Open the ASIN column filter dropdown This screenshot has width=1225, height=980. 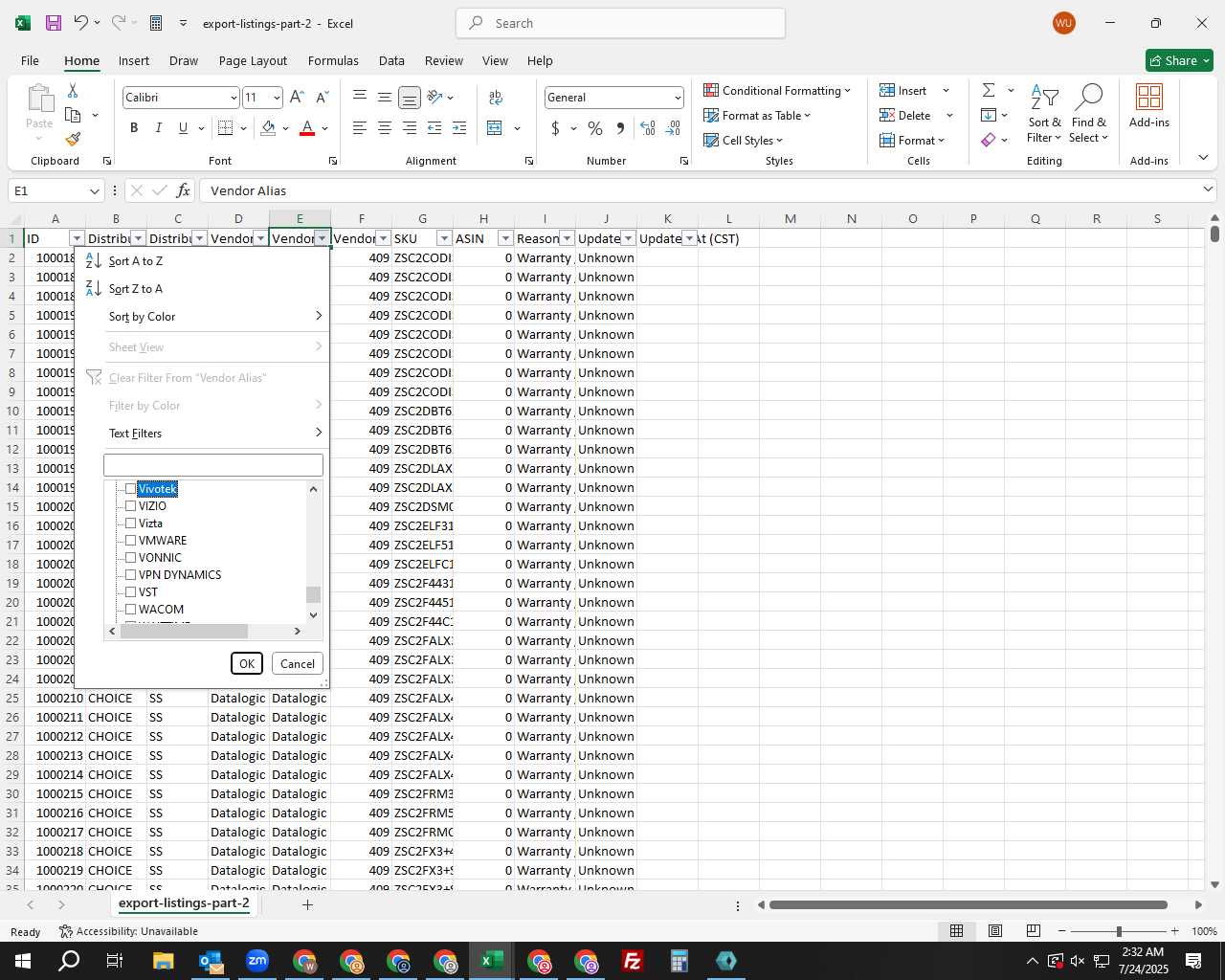(x=505, y=238)
